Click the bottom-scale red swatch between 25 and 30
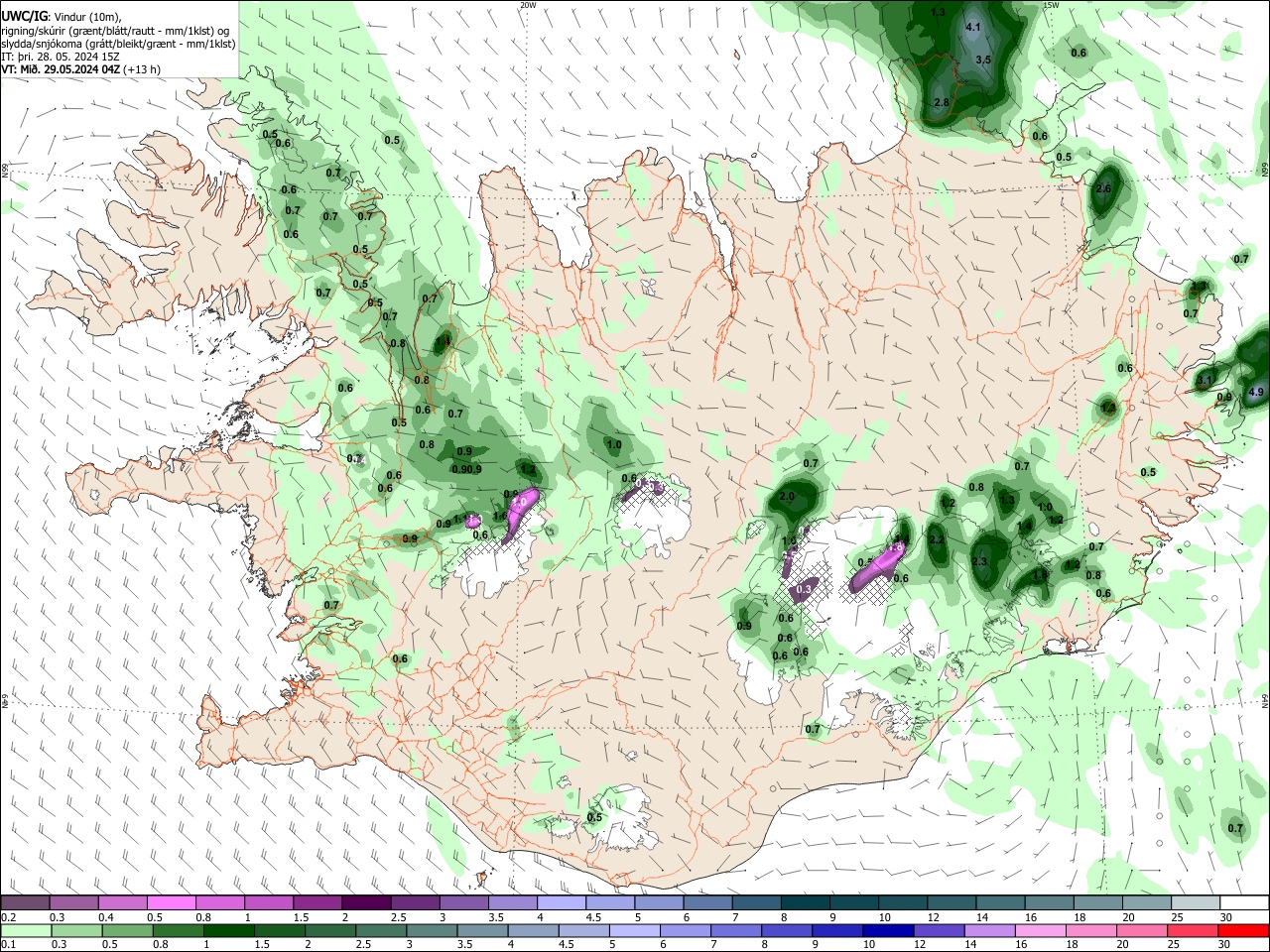 click(x=1193, y=930)
